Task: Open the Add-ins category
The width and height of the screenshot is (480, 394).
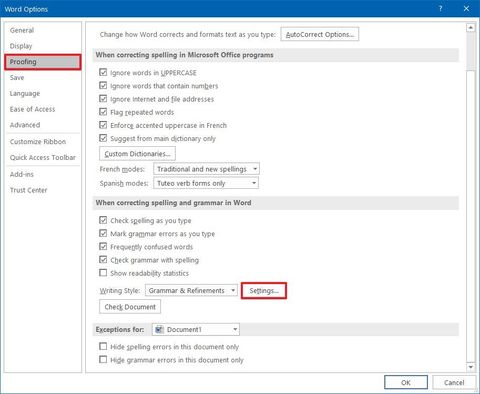Action: tap(43, 174)
